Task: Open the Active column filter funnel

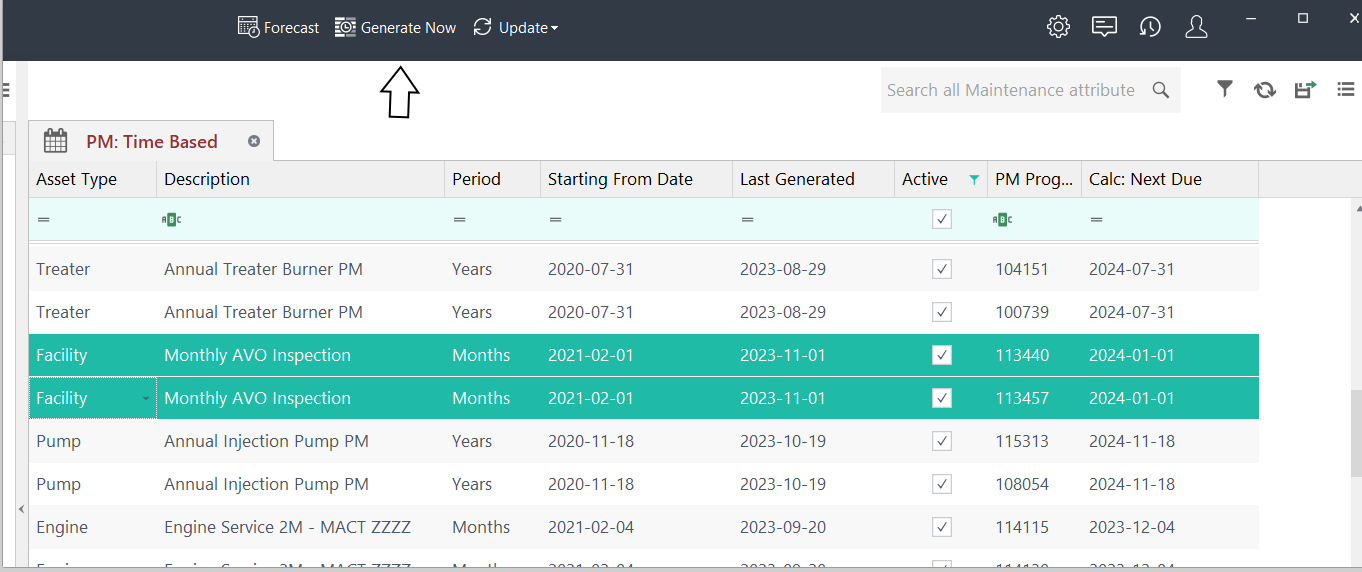Action: (974, 180)
